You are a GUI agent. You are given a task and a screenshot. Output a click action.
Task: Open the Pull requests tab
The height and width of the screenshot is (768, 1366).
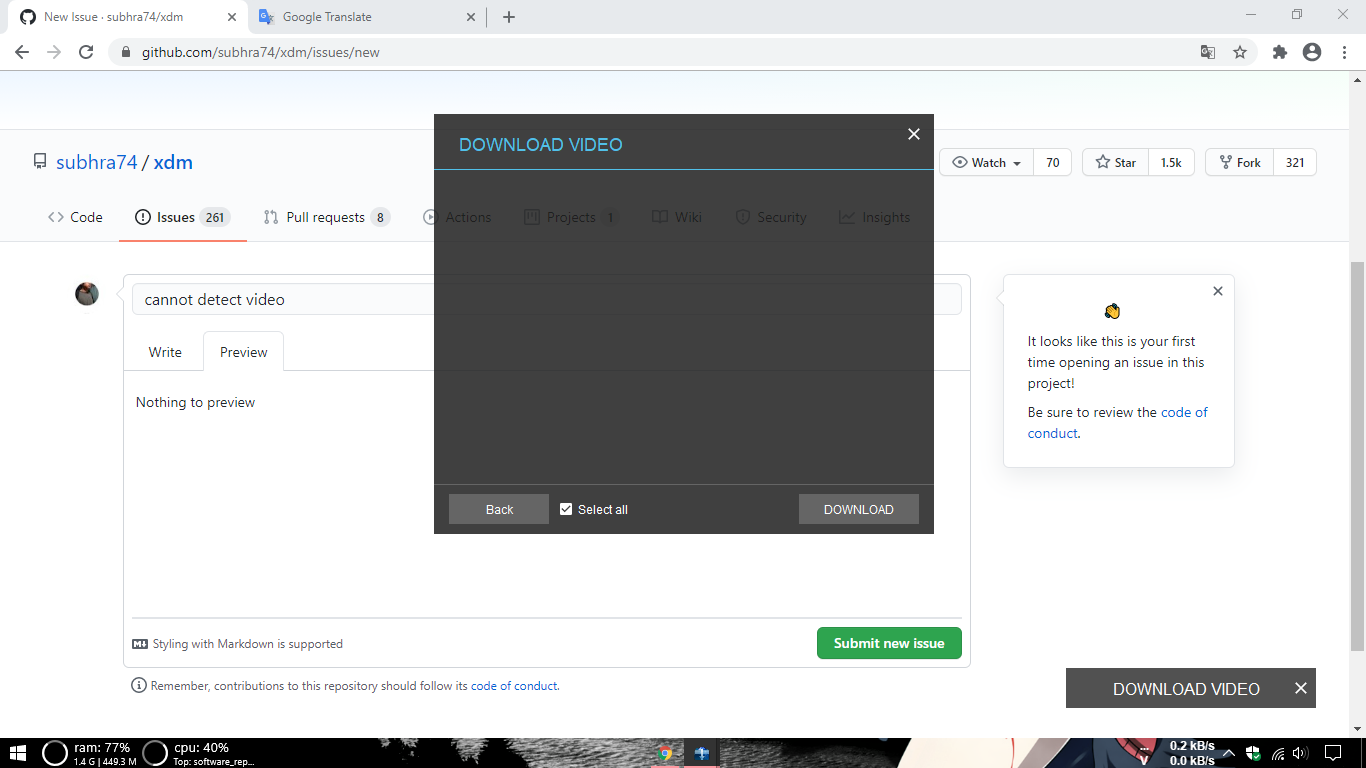326,217
